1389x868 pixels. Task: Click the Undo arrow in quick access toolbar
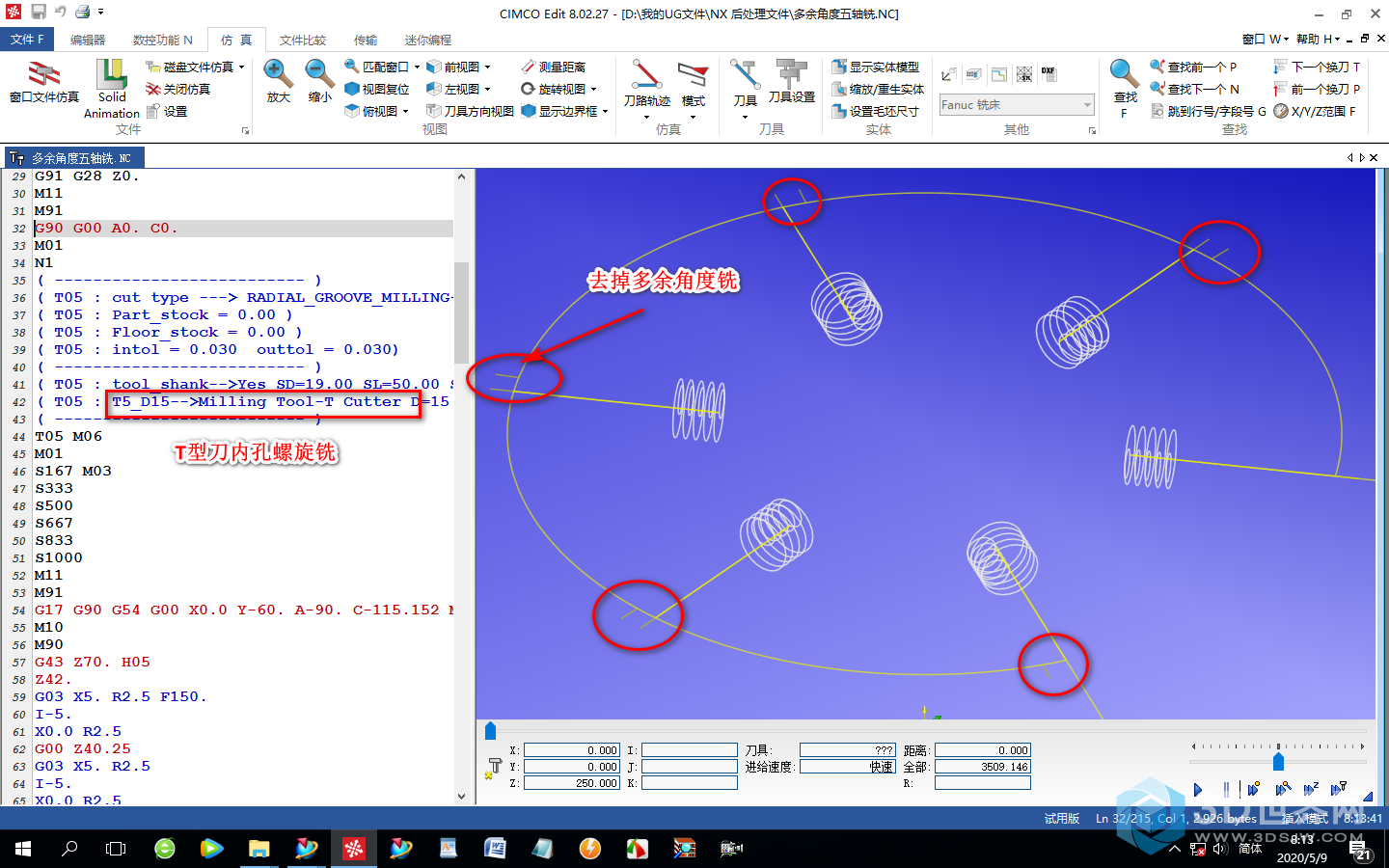61,12
